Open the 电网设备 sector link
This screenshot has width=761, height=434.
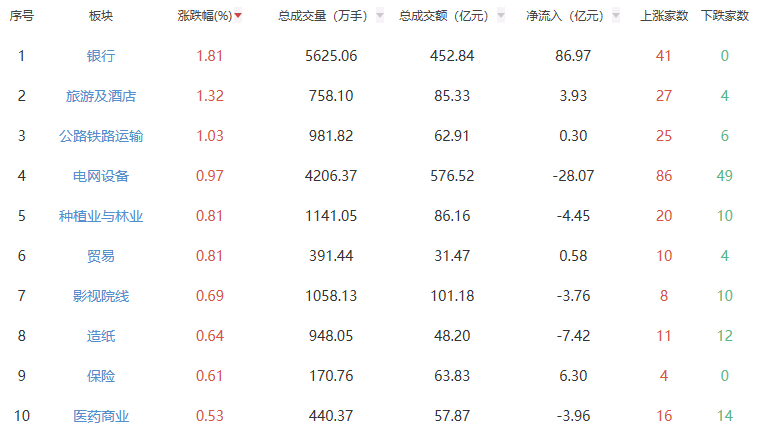(101, 176)
